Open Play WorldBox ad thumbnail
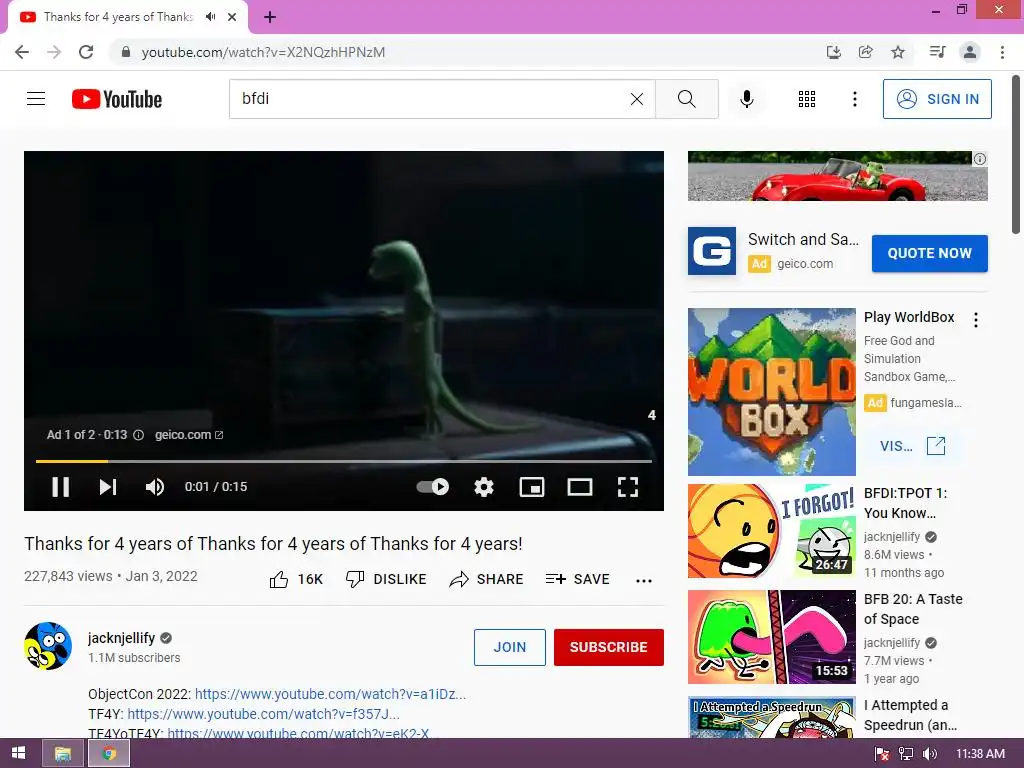Viewport: 1024px width, 768px height. pyautogui.click(x=772, y=392)
